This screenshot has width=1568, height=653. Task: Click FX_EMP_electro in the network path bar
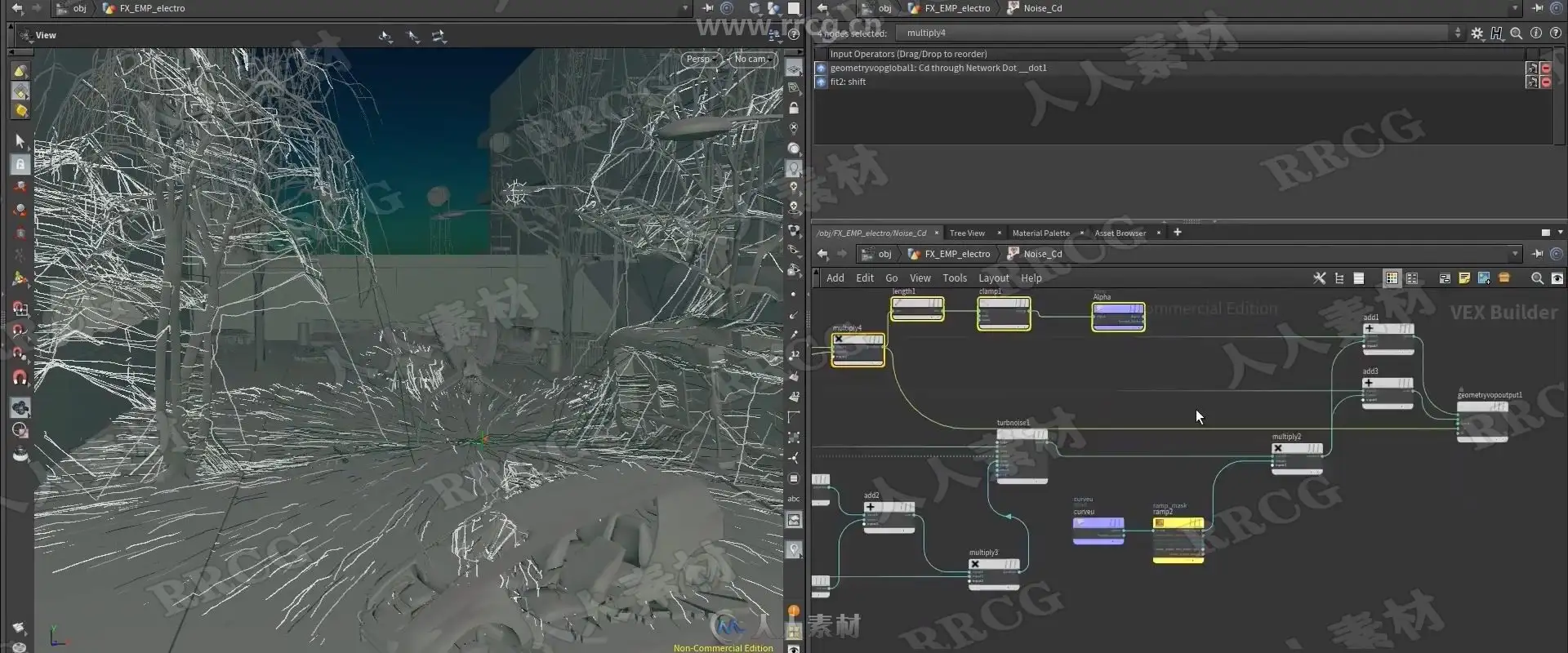click(956, 254)
